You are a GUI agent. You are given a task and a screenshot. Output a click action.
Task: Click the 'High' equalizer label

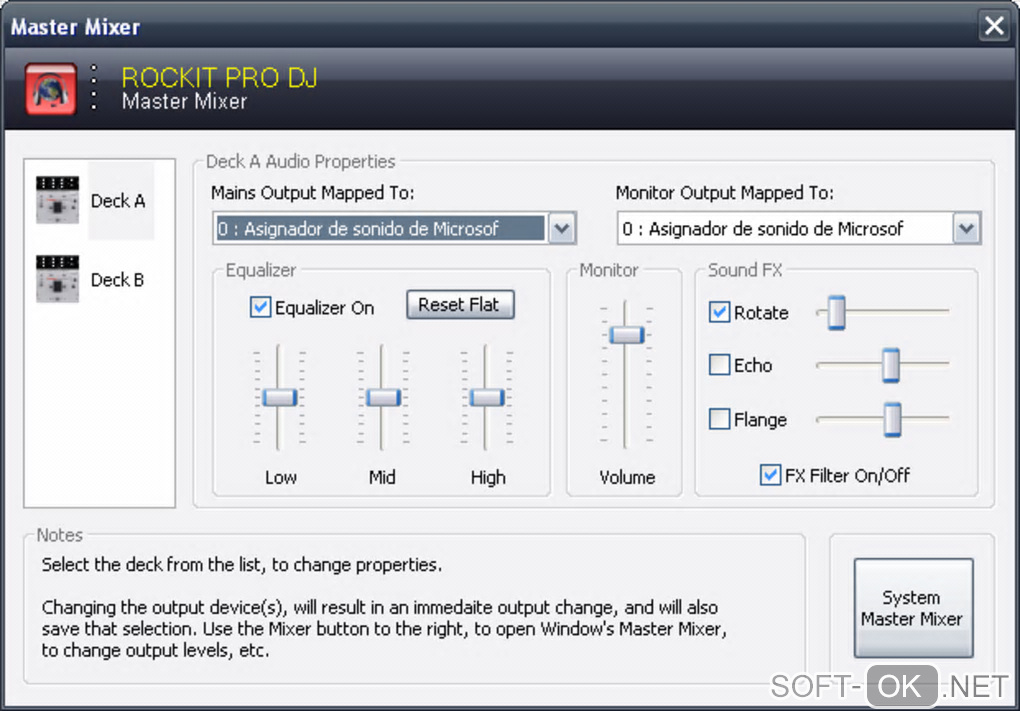click(x=488, y=477)
